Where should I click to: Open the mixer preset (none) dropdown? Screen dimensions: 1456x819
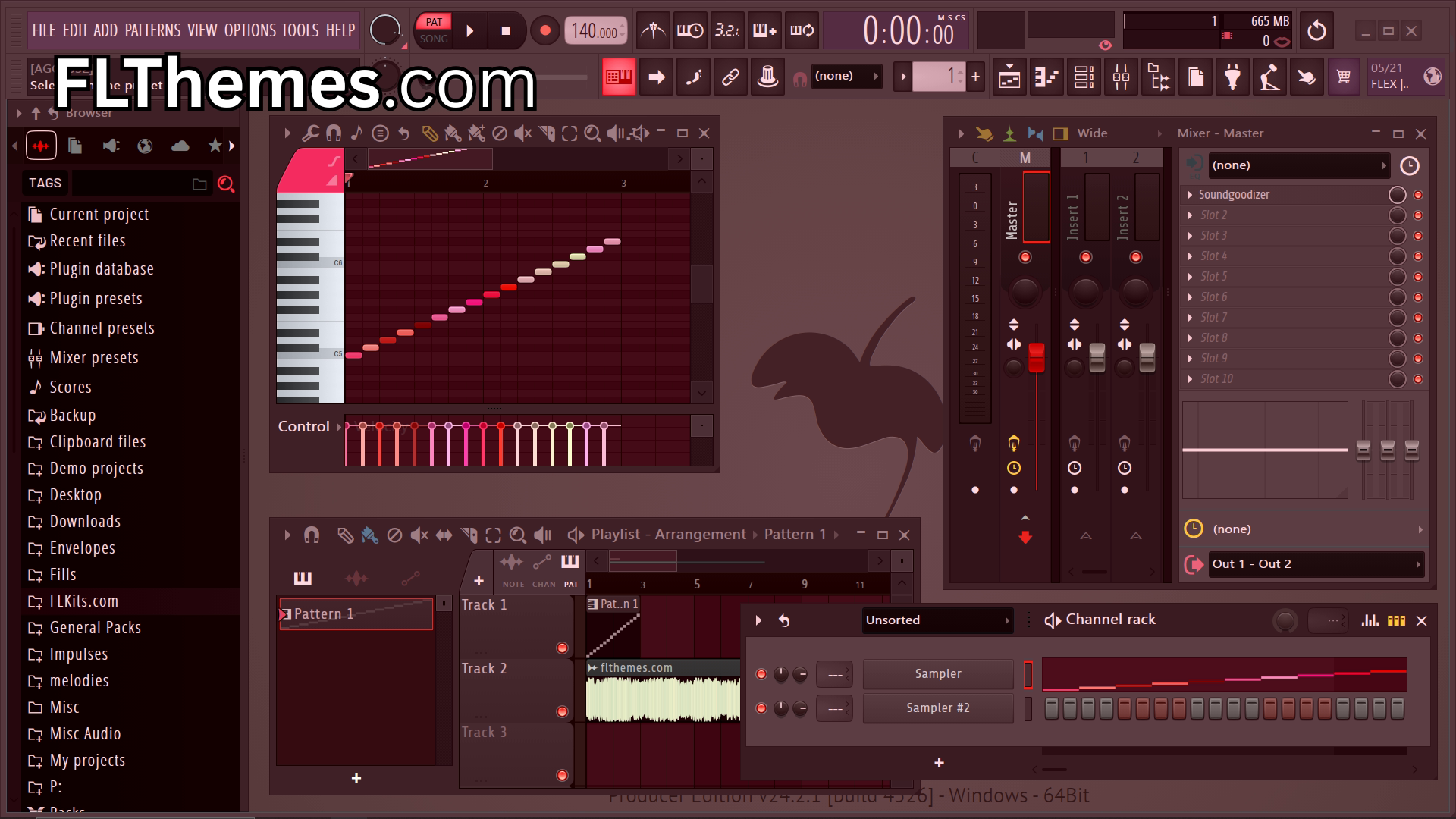[1299, 165]
